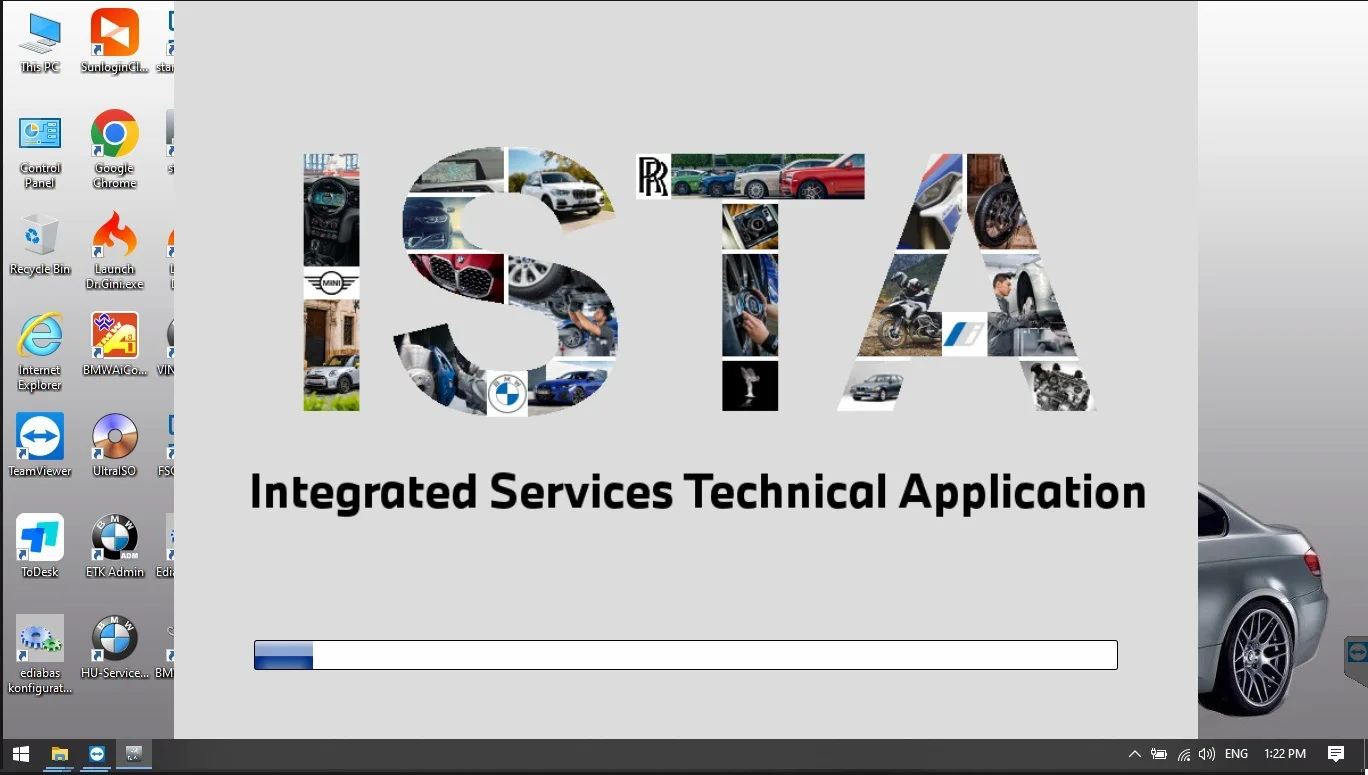Image resolution: width=1368 pixels, height=775 pixels.
Task: Select the Google Chrome desktop shortcut
Action: coord(114,149)
